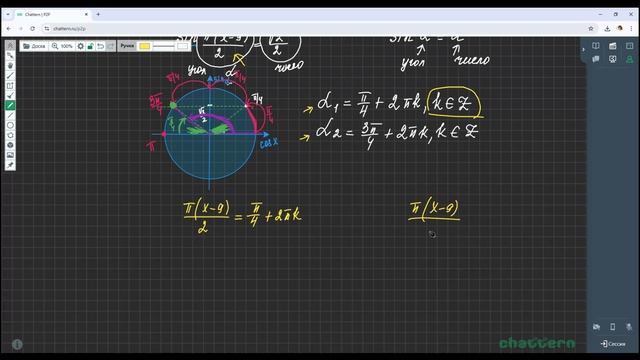
Task: Click the Ручка pen label
Action: (127, 46)
